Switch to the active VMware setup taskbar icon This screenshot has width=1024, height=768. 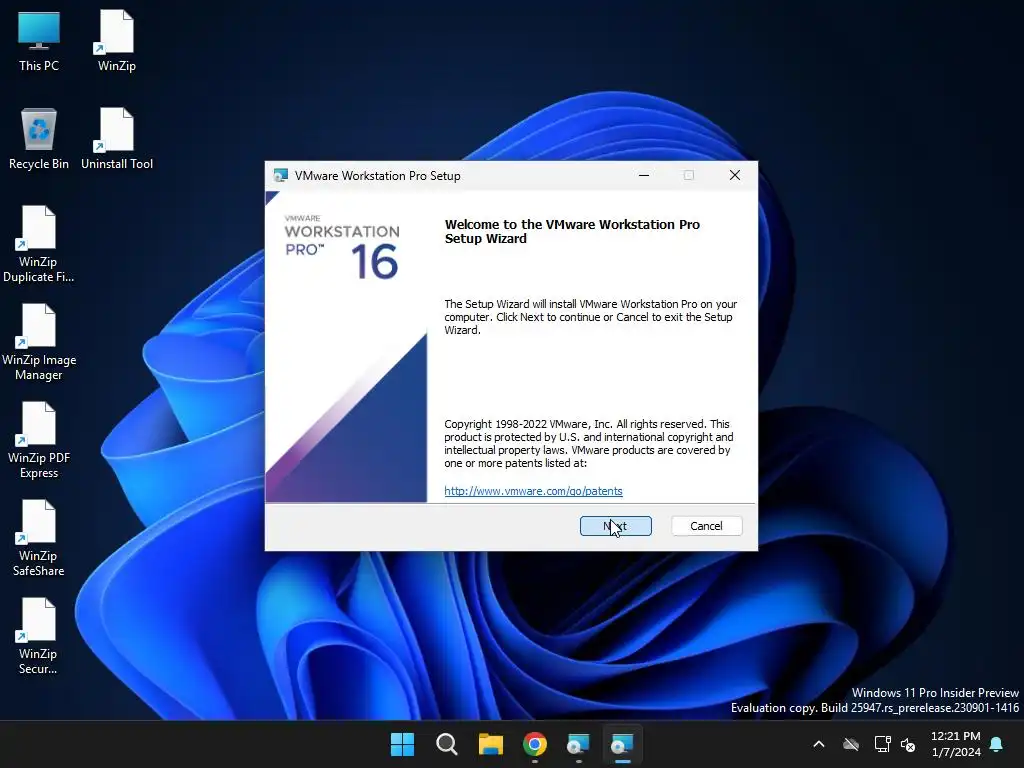pyautogui.click(x=622, y=744)
